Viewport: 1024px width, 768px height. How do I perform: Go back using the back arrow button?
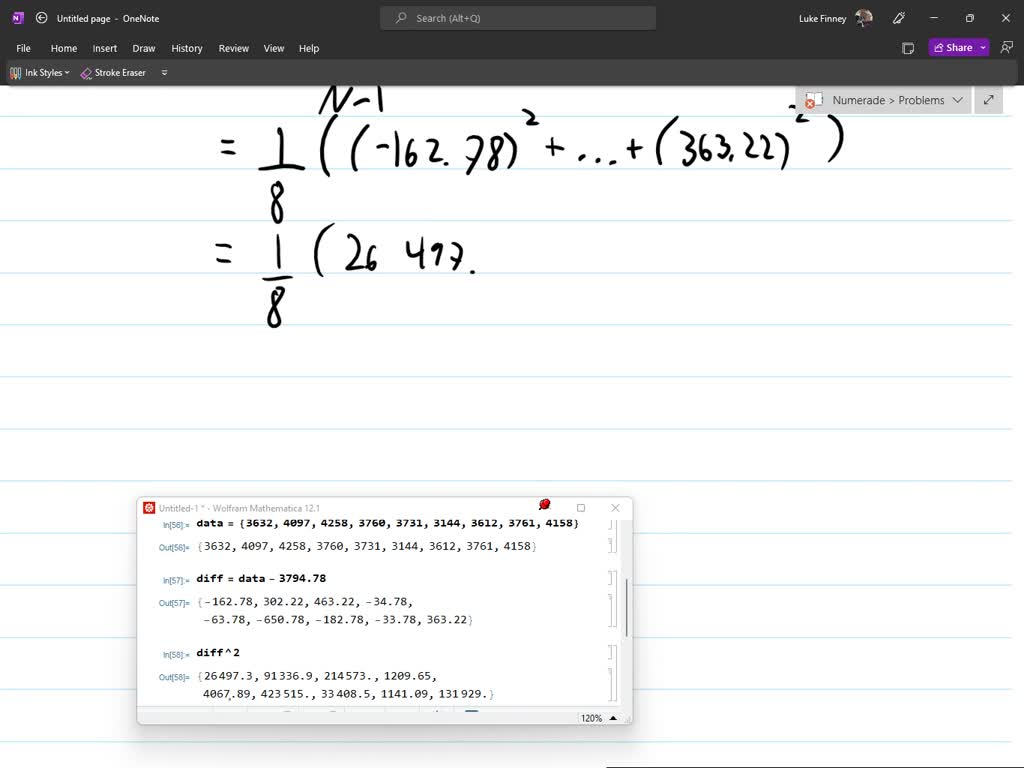tap(41, 18)
